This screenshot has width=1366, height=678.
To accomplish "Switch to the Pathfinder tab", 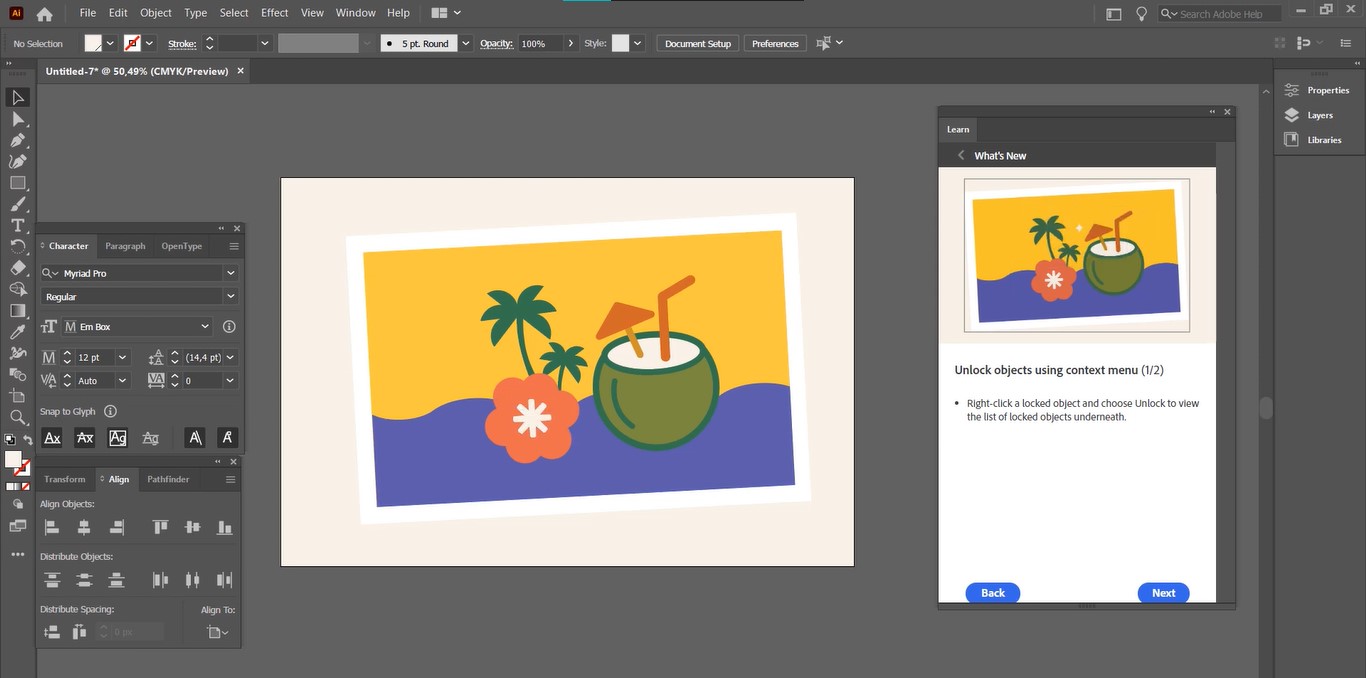I will click(168, 479).
